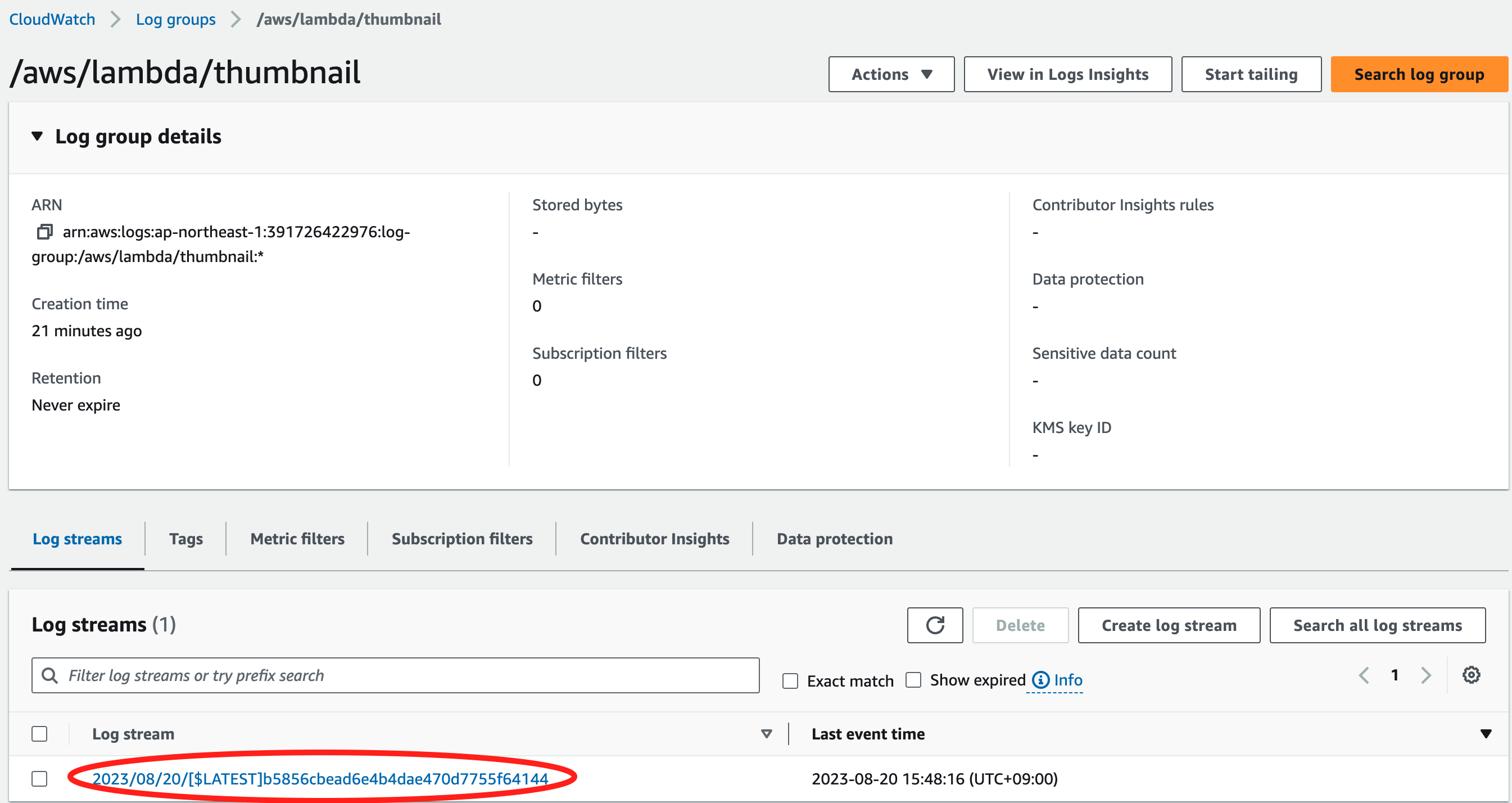Viewport: 1512px width, 803px height.
Task: Sort by Last event time arrow
Action: [1486, 734]
